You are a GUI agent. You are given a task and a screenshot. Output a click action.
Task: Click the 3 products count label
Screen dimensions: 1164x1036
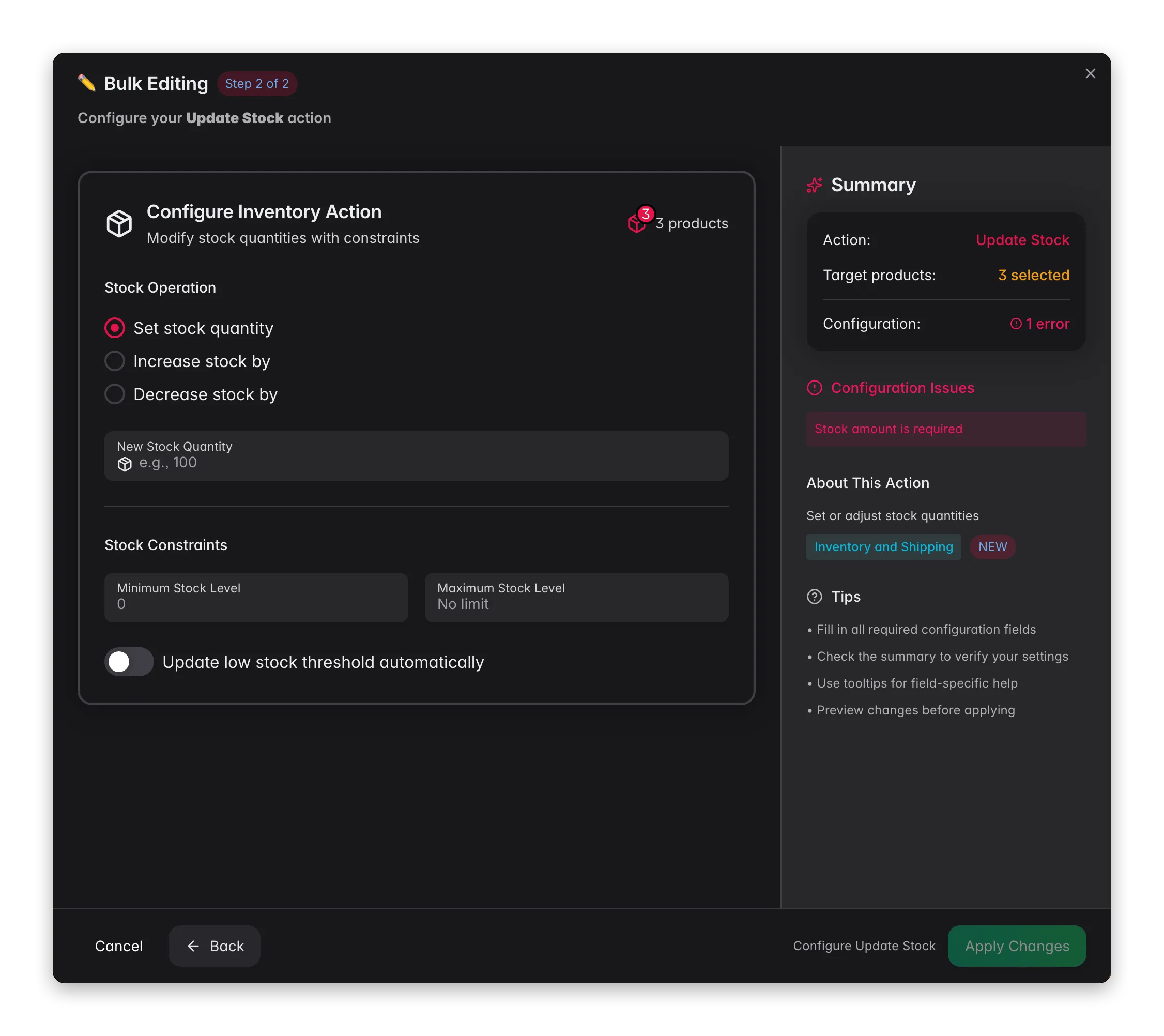692,223
